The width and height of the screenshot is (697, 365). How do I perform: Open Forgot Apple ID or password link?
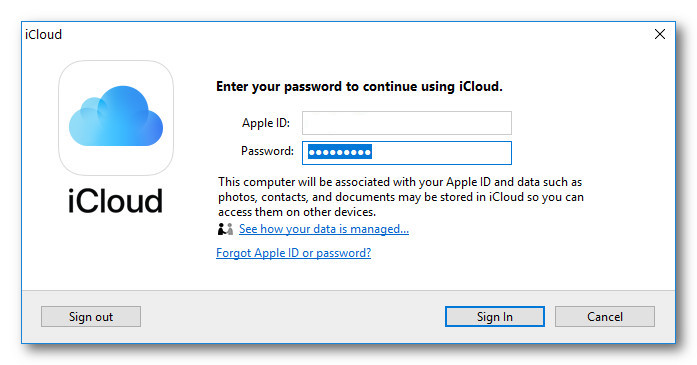(x=293, y=253)
